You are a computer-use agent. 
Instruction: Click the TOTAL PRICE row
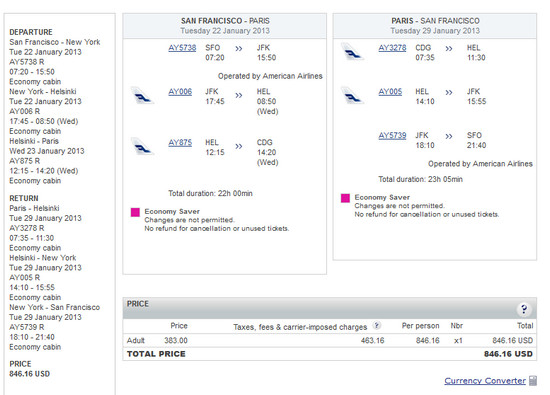(x=330, y=354)
